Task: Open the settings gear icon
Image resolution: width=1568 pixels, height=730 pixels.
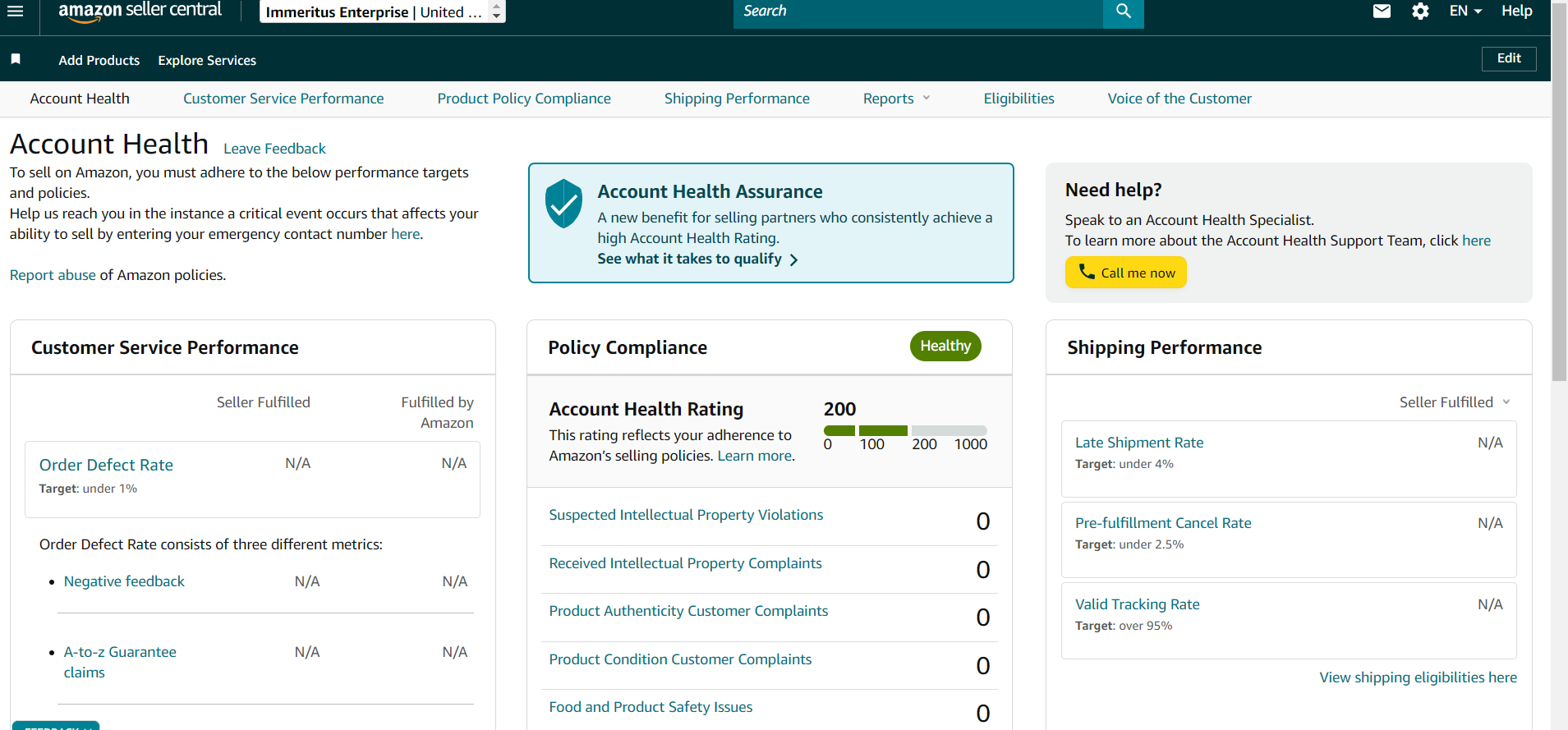Action: 1420,11
